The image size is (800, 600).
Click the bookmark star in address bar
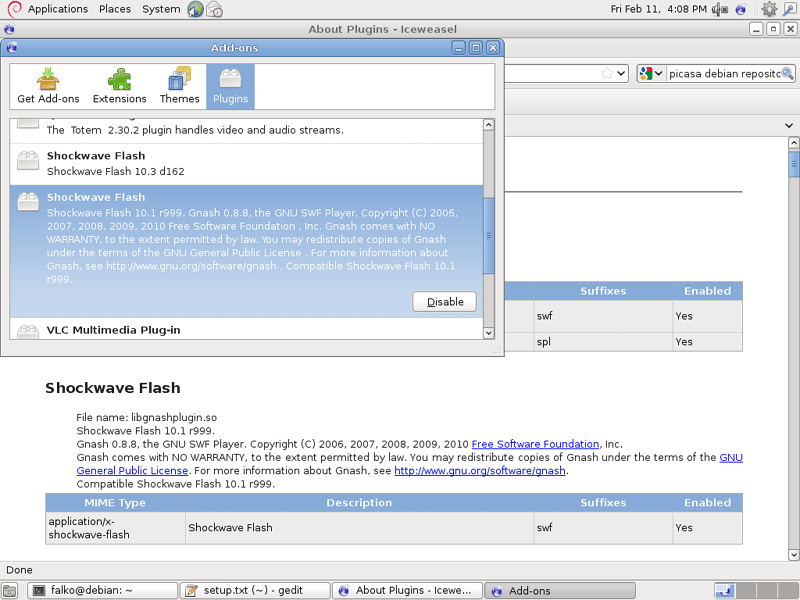[606, 73]
